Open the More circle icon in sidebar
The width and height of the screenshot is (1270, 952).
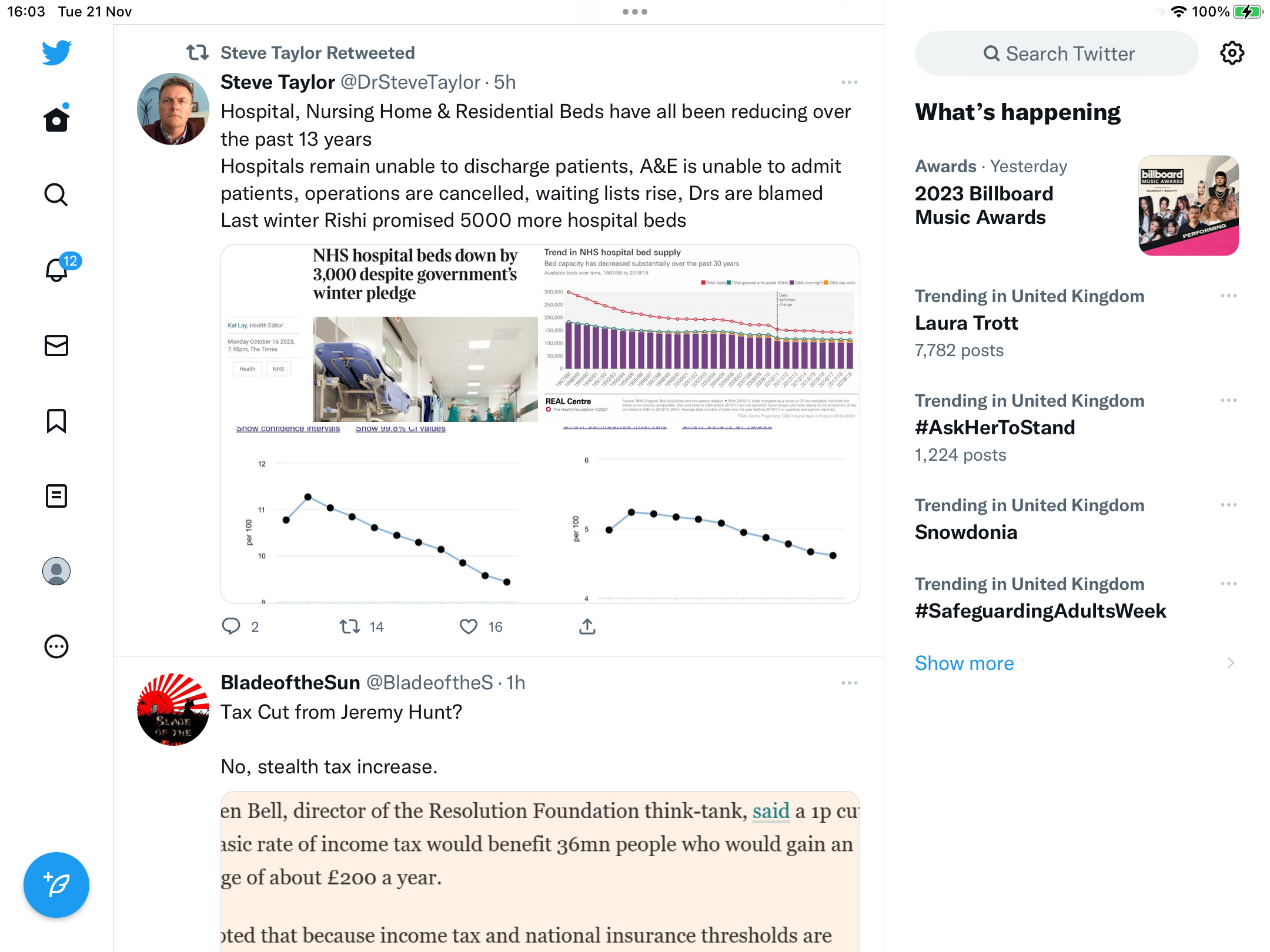(x=56, y=646)
